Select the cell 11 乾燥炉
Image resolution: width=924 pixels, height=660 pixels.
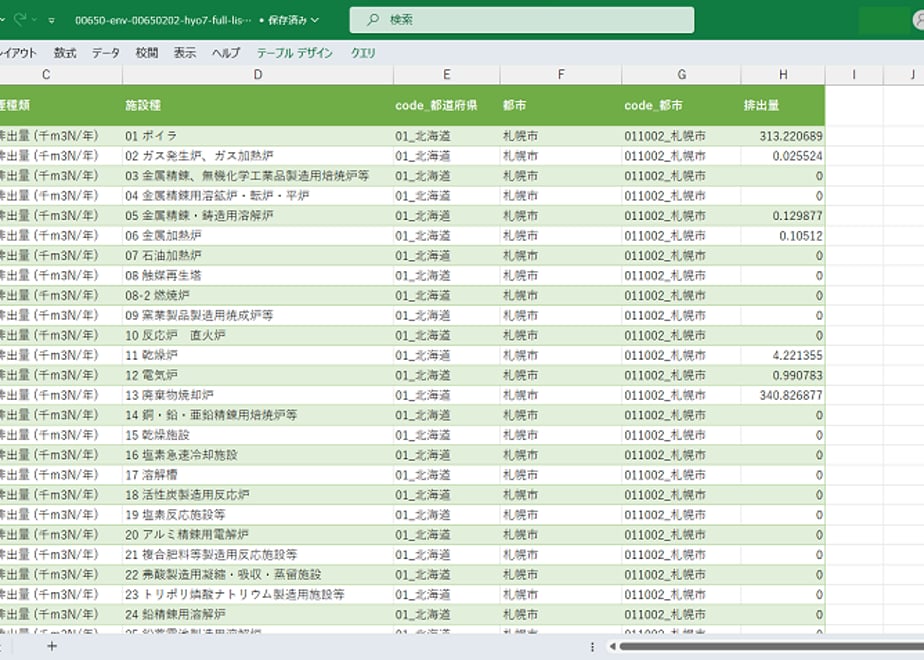tap(258, 355)
